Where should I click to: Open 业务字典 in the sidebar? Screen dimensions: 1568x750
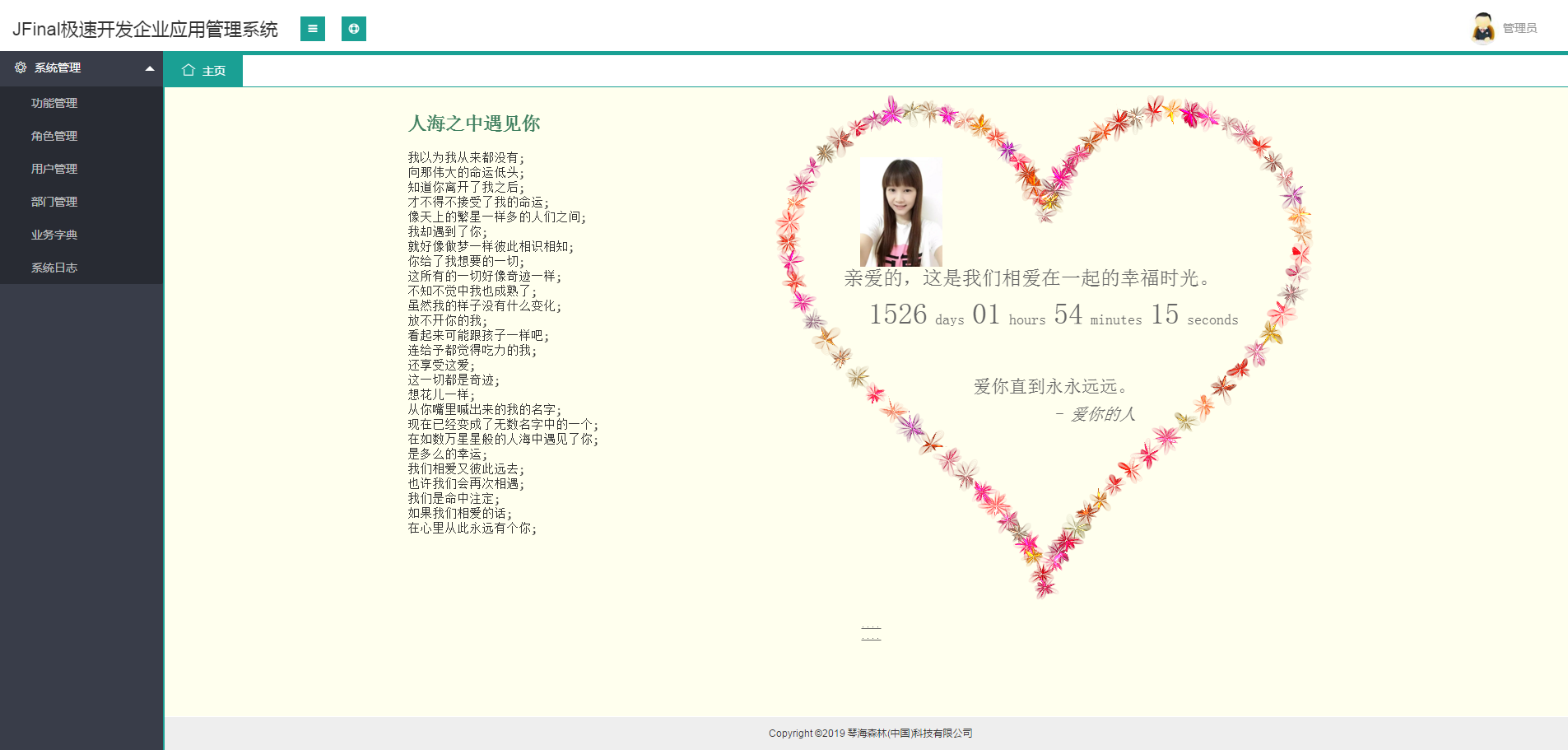(54, 235)
